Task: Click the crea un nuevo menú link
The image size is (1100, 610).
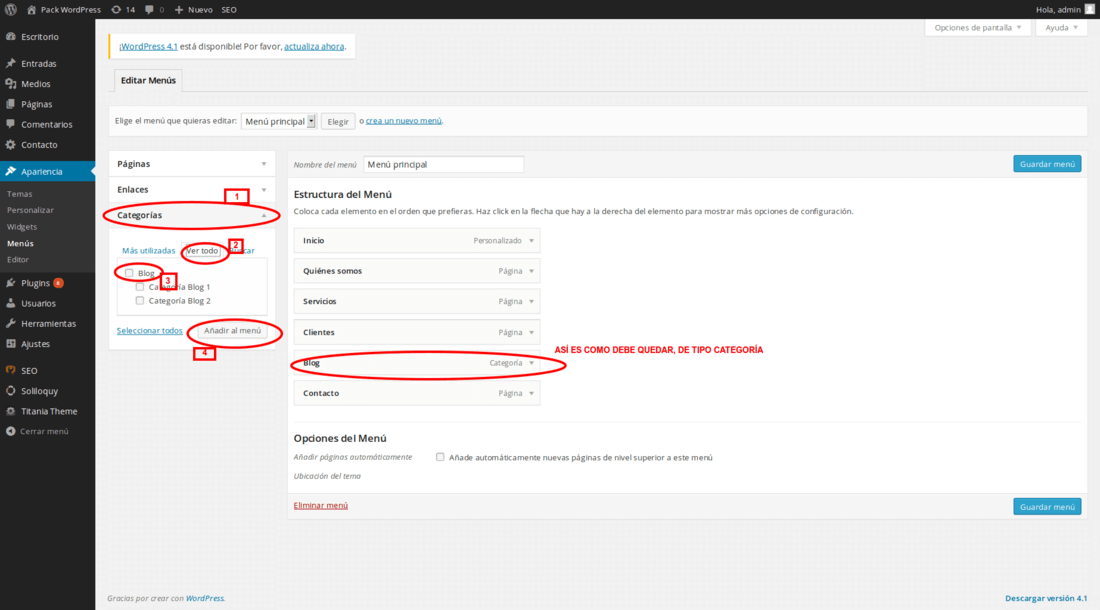Action: click(403, 121)
